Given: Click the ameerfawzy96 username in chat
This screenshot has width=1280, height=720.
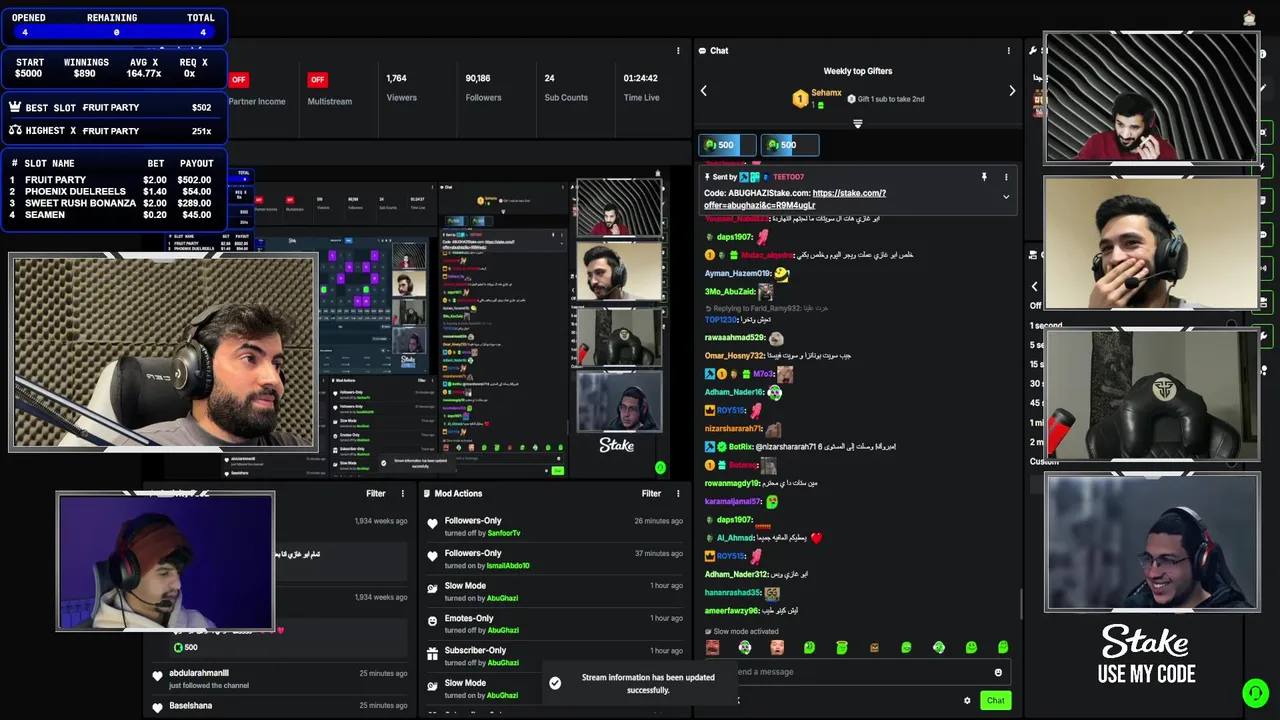Looking at the screenshot, I should (x=732, y=611).
